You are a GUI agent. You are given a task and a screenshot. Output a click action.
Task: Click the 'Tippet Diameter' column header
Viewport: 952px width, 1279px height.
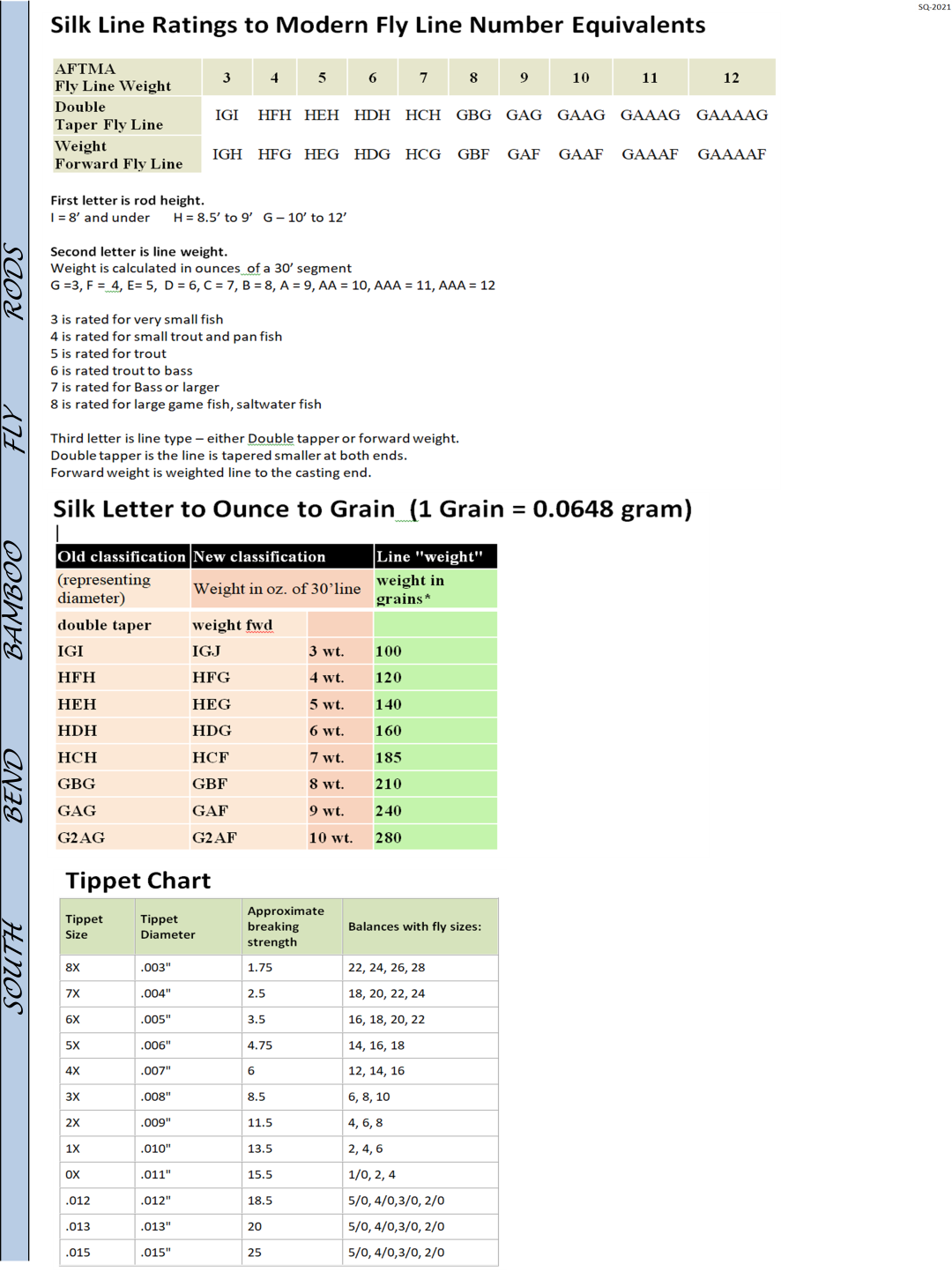pos(188,926)
